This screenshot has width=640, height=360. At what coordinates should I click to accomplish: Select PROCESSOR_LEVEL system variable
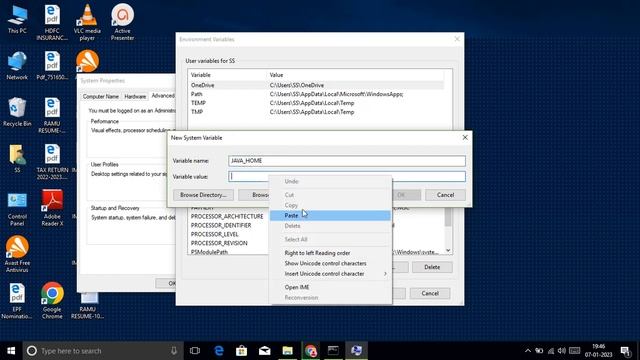214,234
